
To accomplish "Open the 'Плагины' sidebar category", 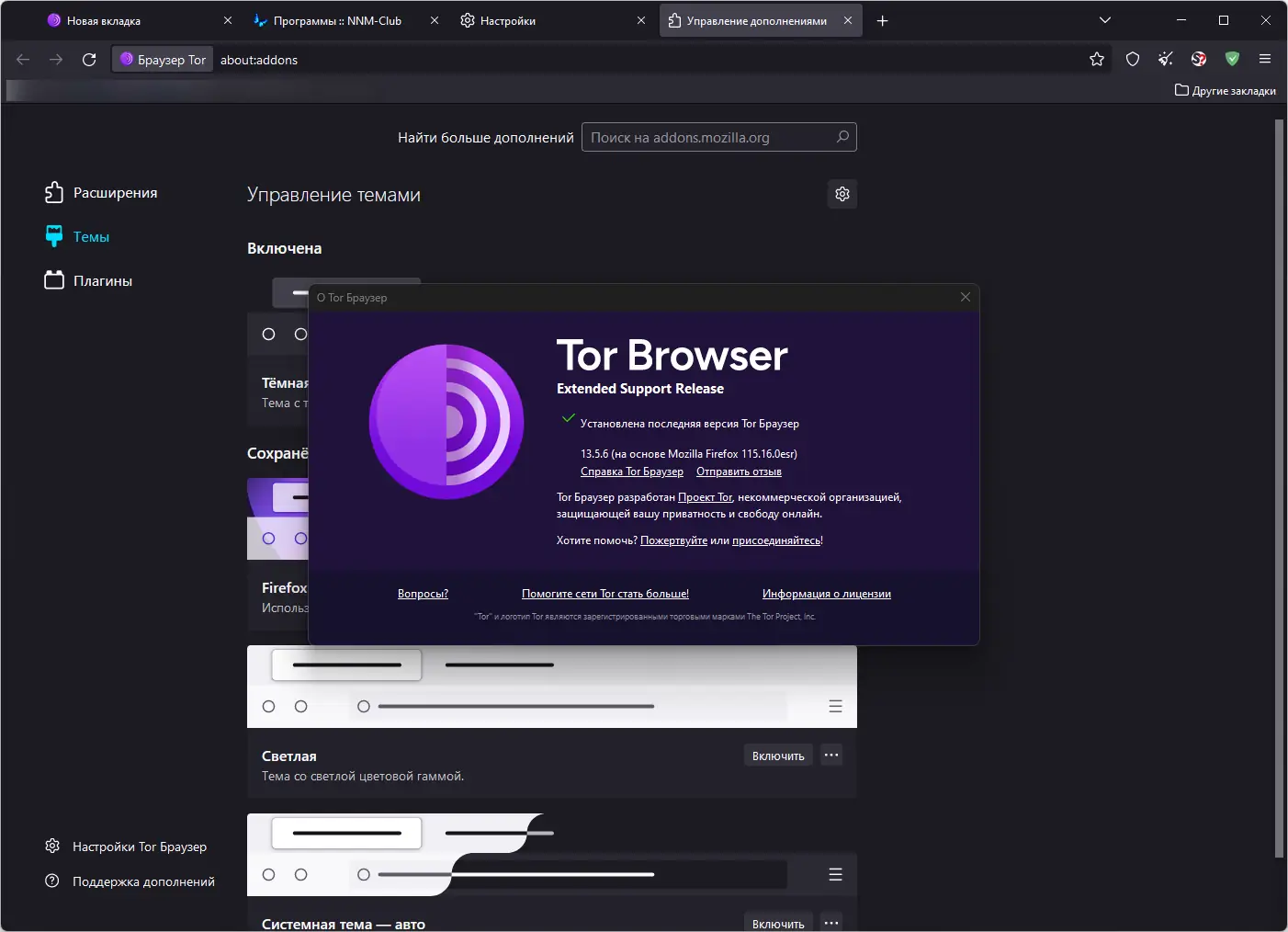I will tap(88, 280).
